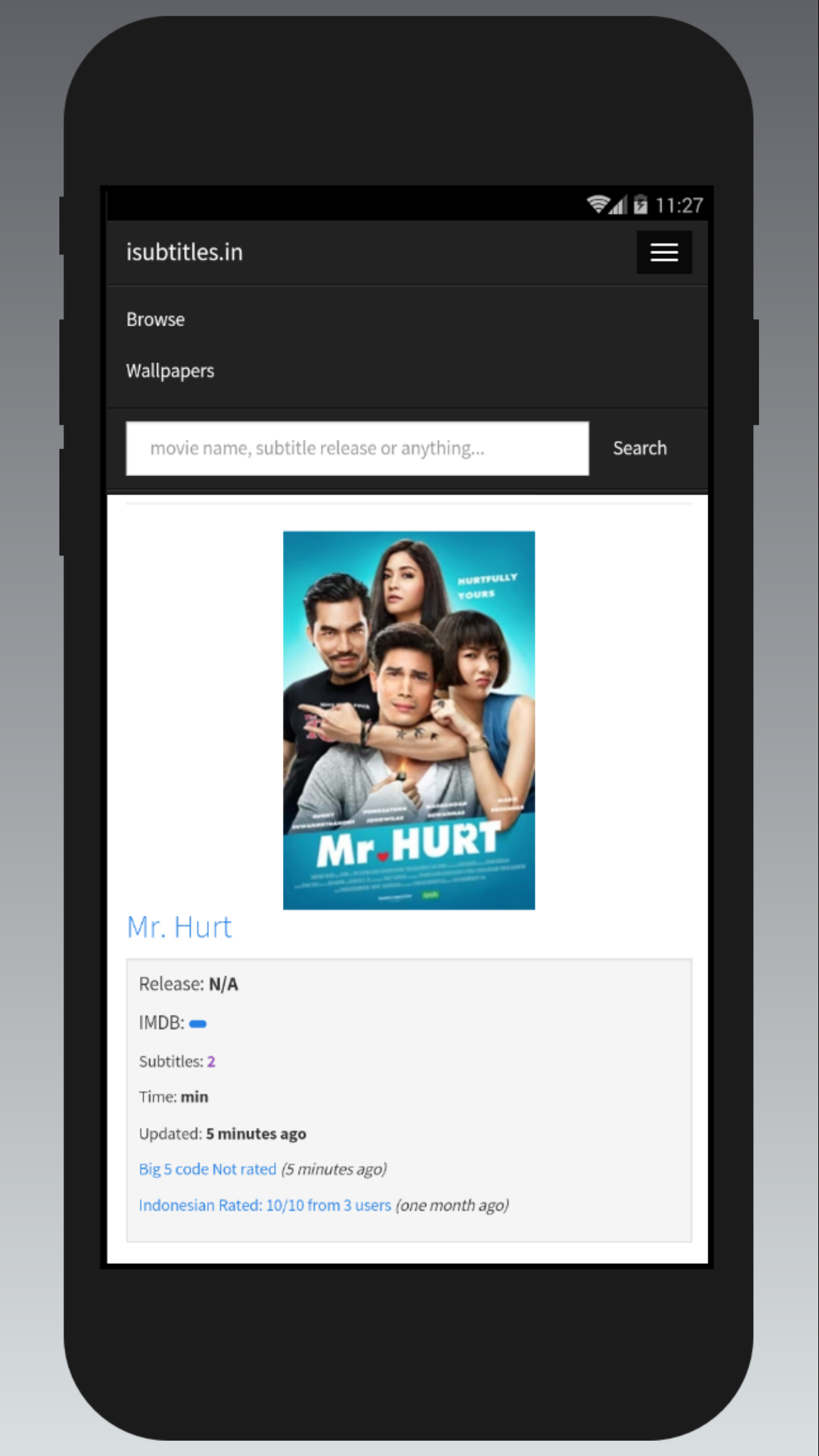Click the Search button
Viewport: 819px width, 1456px height.
pos(640,448)
